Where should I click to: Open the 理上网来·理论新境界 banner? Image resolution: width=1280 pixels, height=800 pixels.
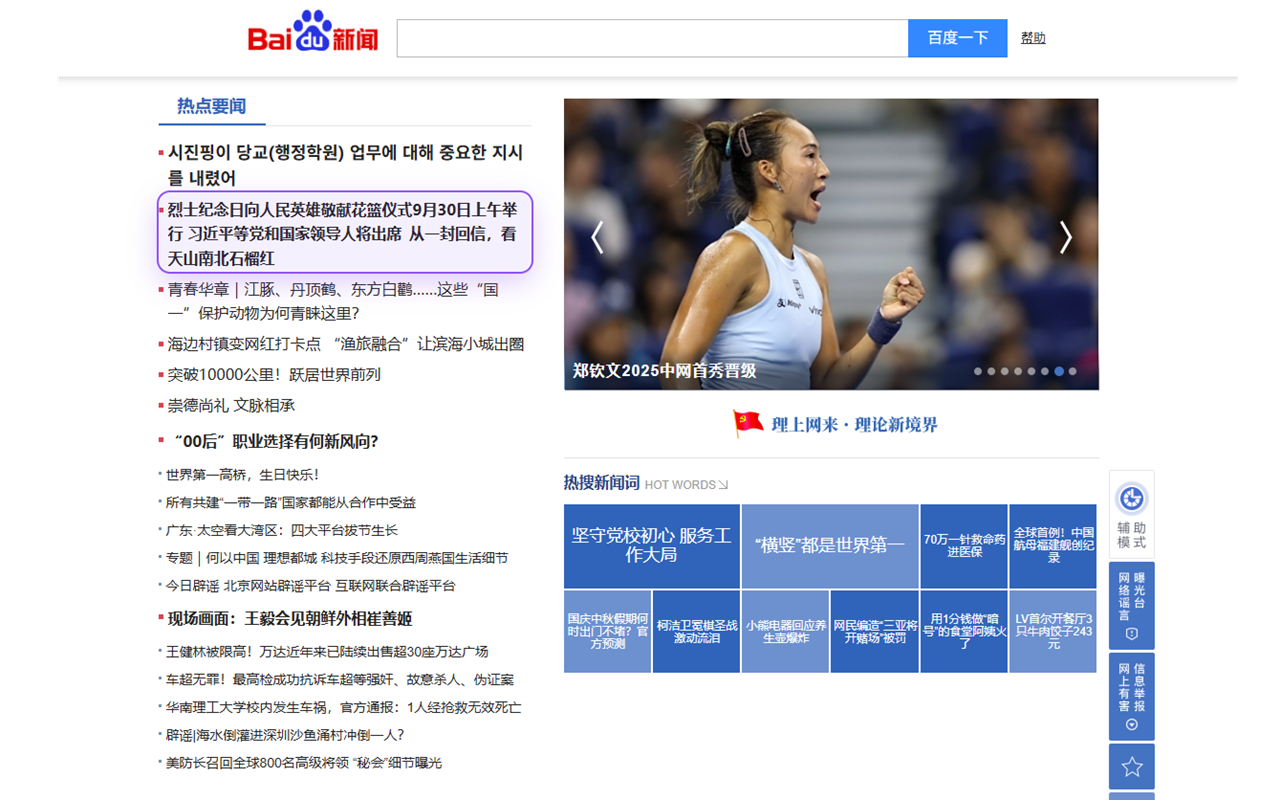(x=855, y=423)
